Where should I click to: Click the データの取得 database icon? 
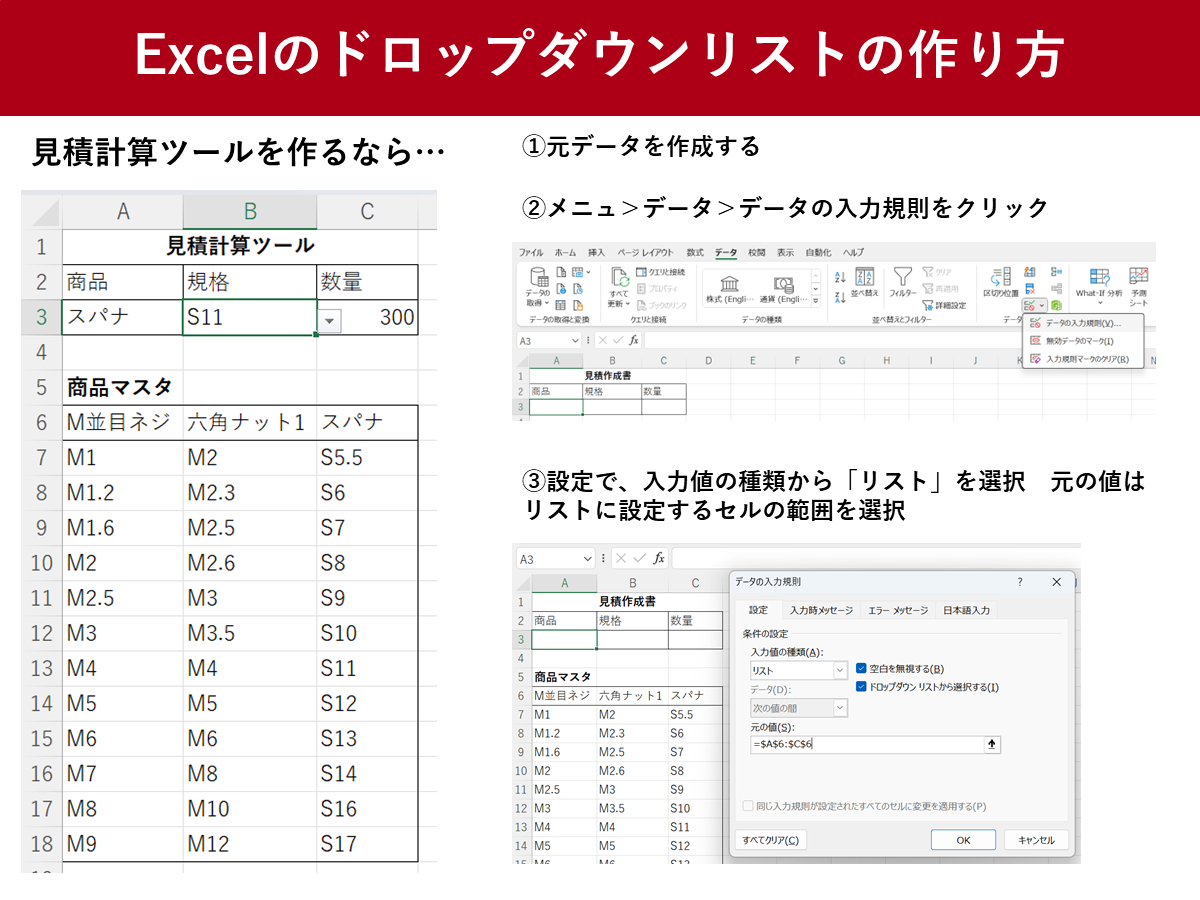[x=539, y=279]
